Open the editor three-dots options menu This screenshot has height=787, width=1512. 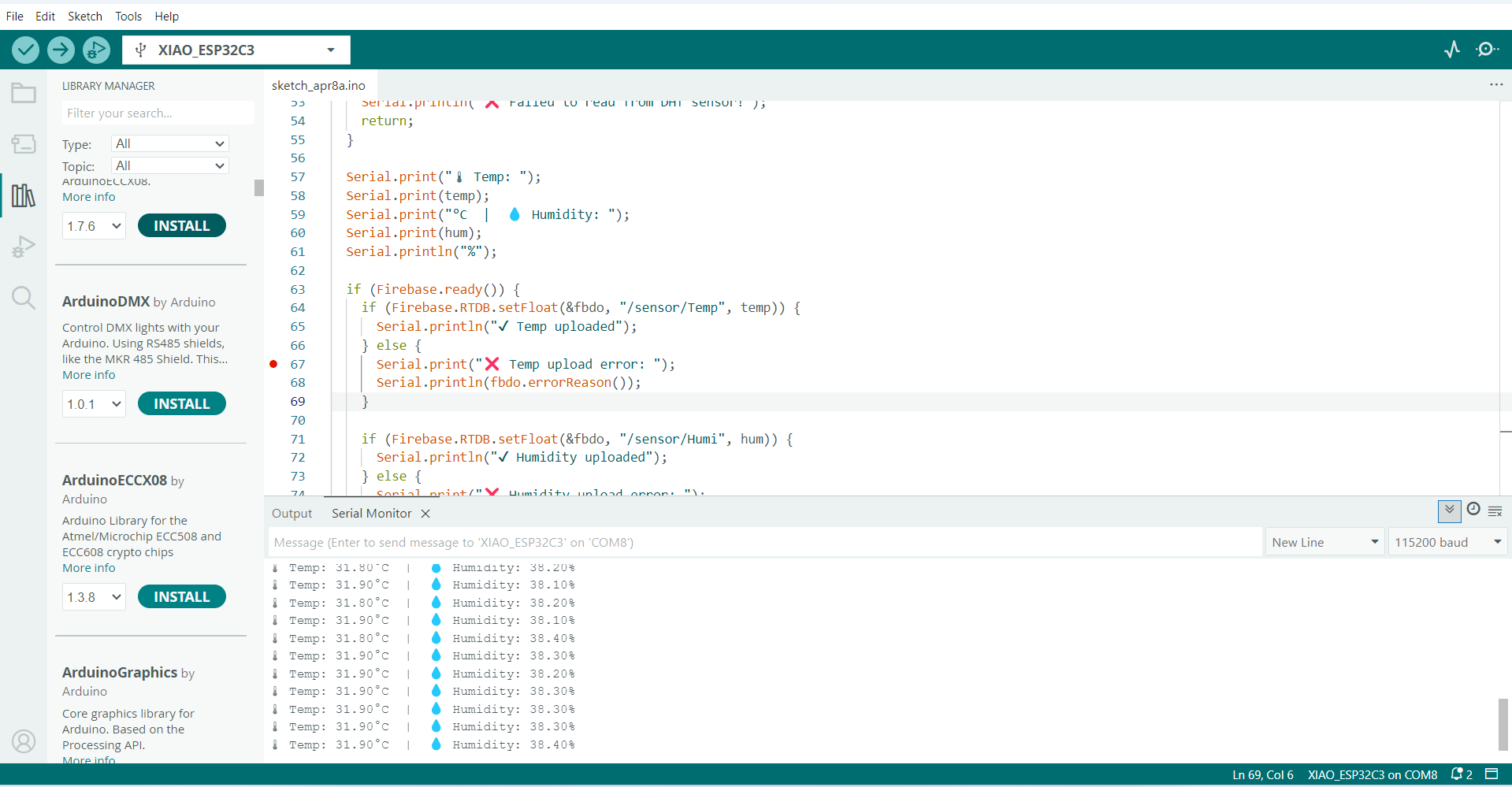tap(1495, 85)
